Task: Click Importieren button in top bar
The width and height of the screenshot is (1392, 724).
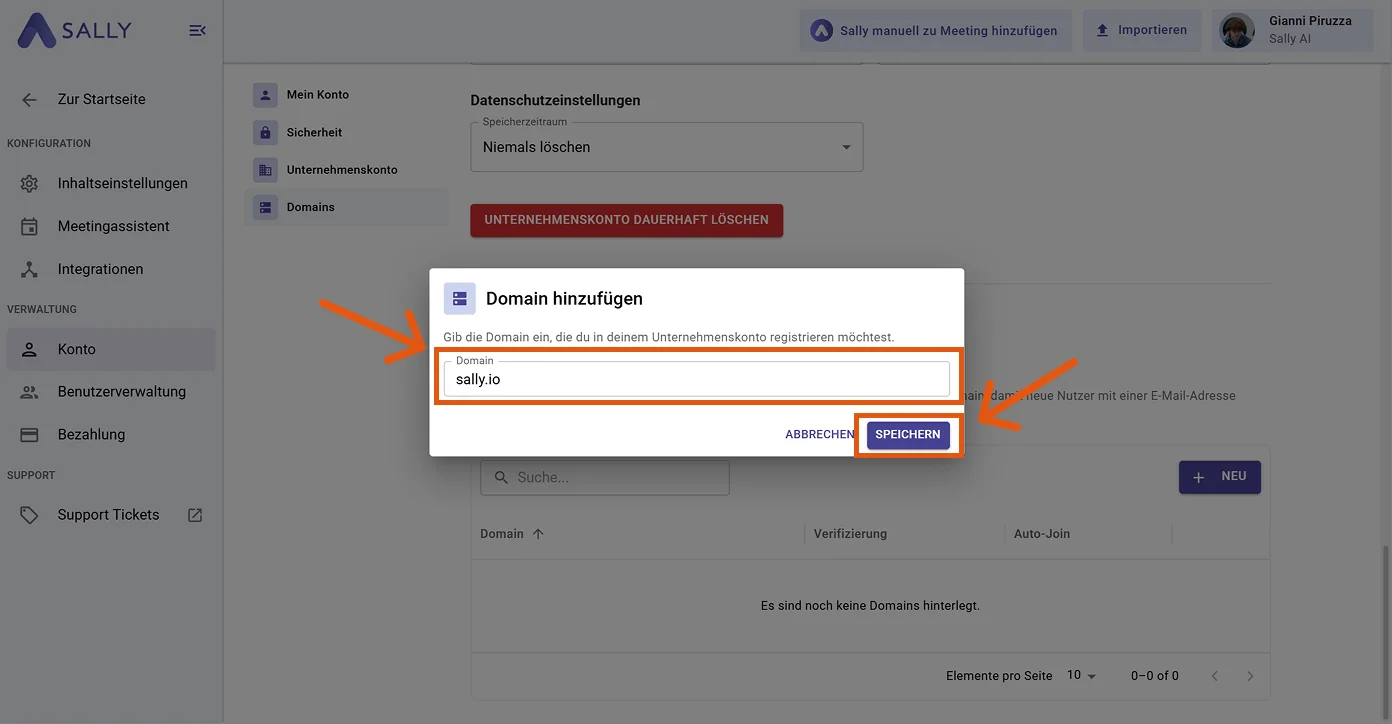Action: pyautogui.click(x=1142, y=31)
